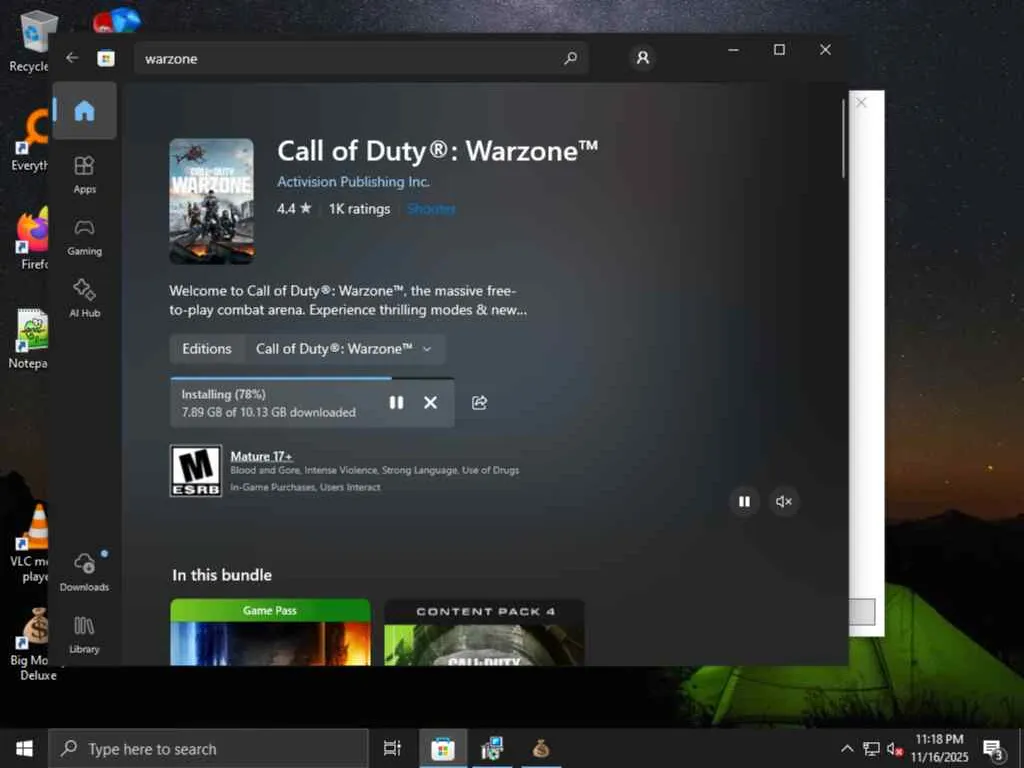The height and width of the screenshot is (768, 1024).
Task: Click the 4.4 star rating
Action: (294, 209)
